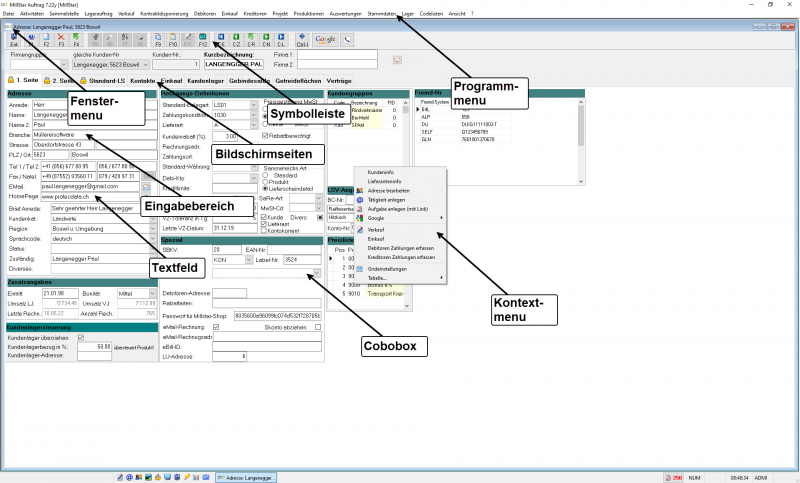
Task: Click the Kundenrabatt (%) field
Action: tap(225, 136)
